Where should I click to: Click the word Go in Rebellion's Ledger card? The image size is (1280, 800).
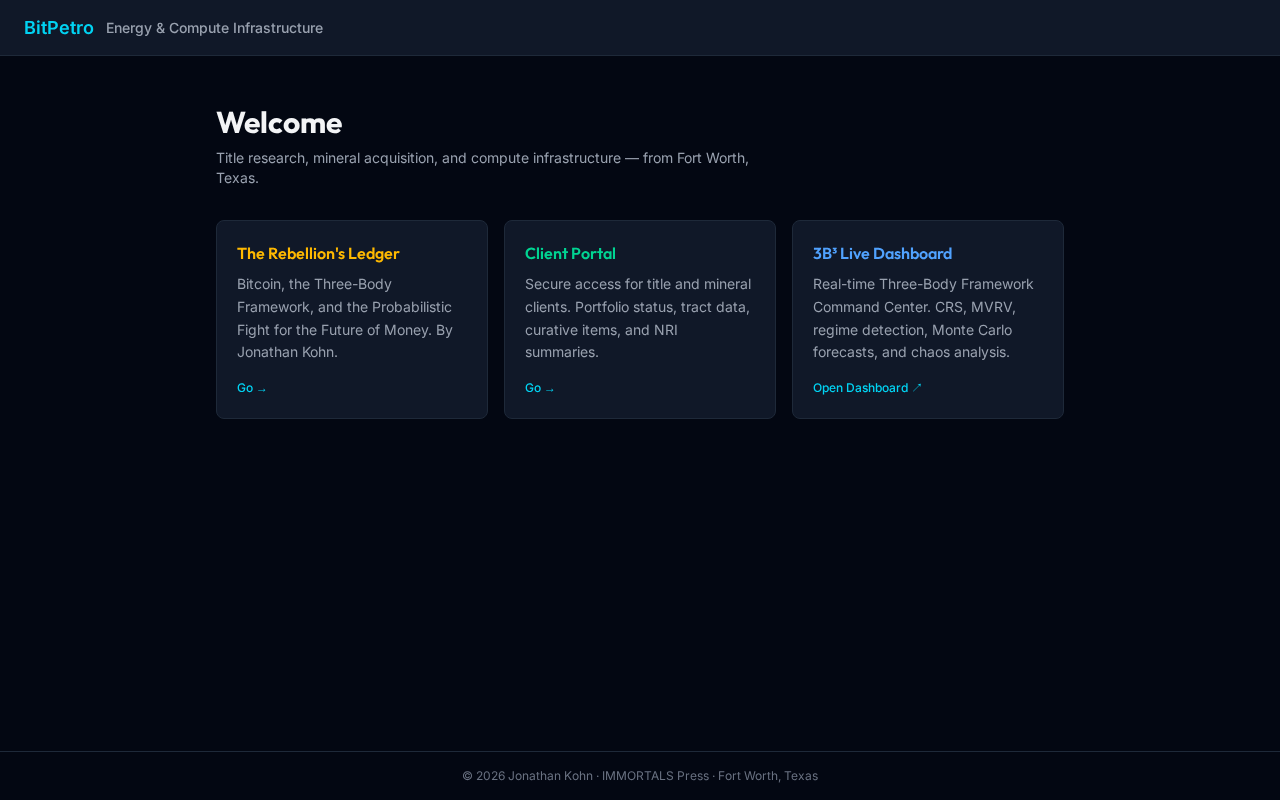pos(245,388)
